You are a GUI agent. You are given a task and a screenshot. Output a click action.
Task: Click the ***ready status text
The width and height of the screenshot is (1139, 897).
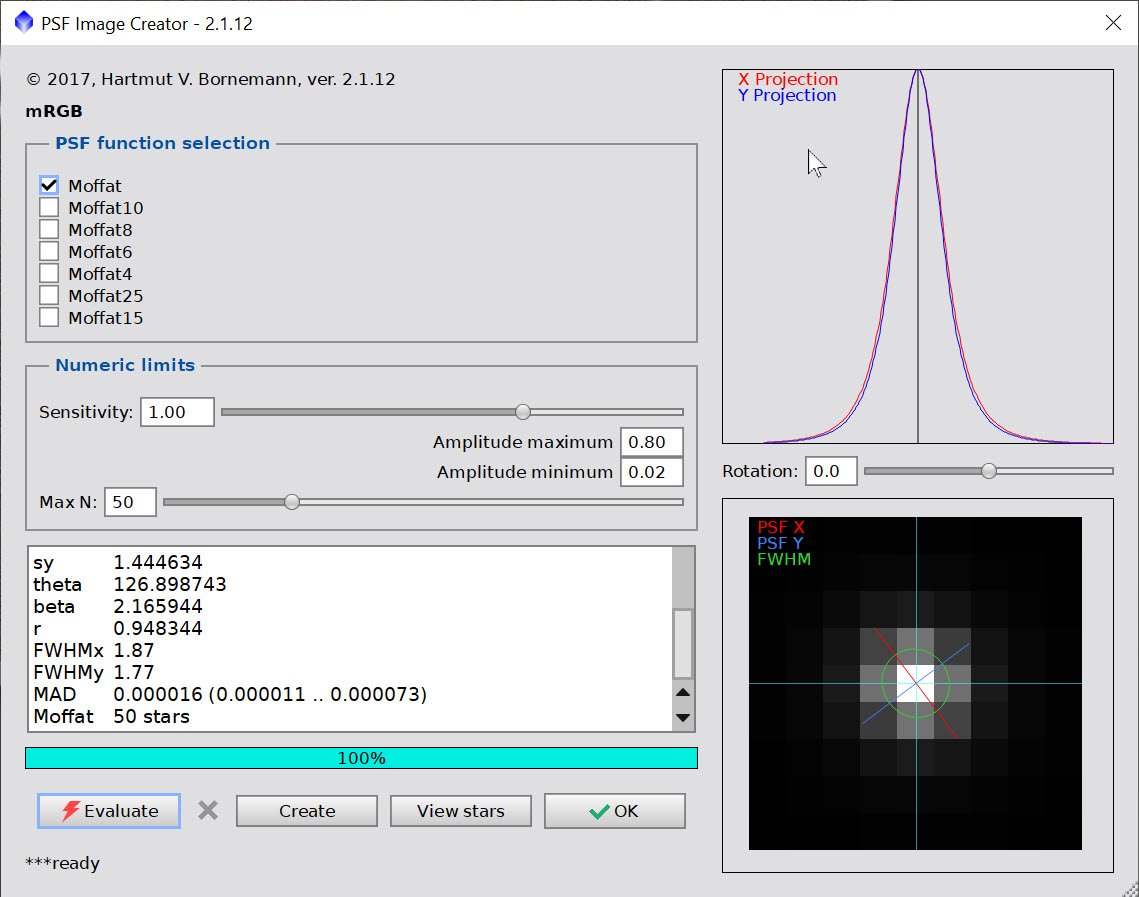click(62, 863)
